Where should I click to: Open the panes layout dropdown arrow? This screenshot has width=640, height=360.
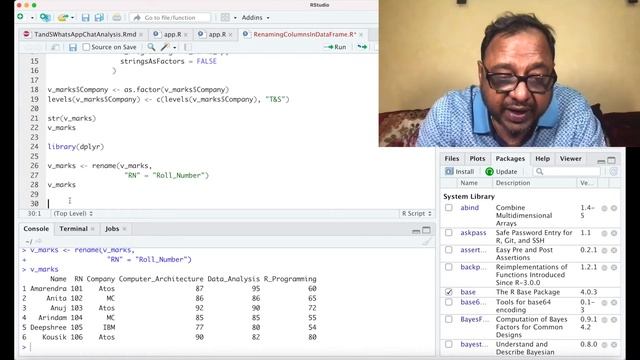click(235, 18)
